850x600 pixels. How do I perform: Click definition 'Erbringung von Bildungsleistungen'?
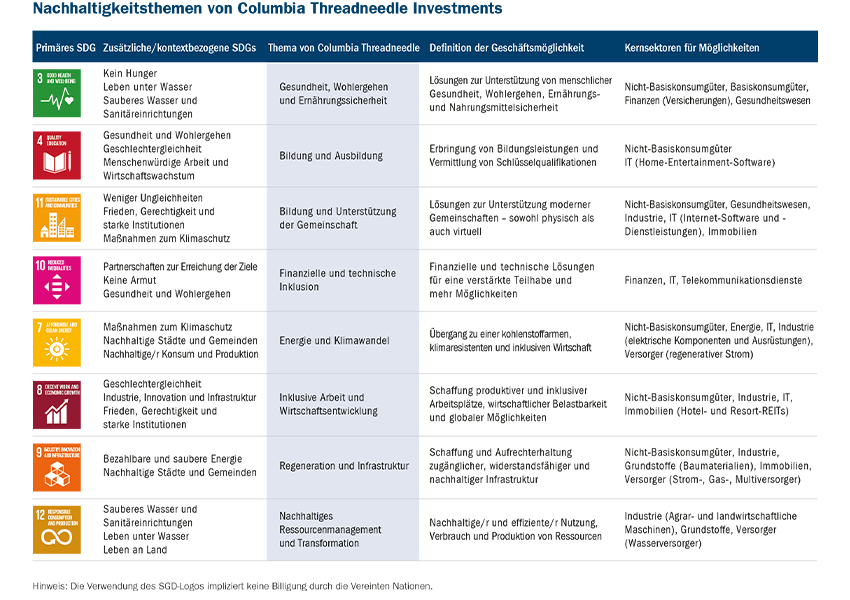[x=514, y=156]
